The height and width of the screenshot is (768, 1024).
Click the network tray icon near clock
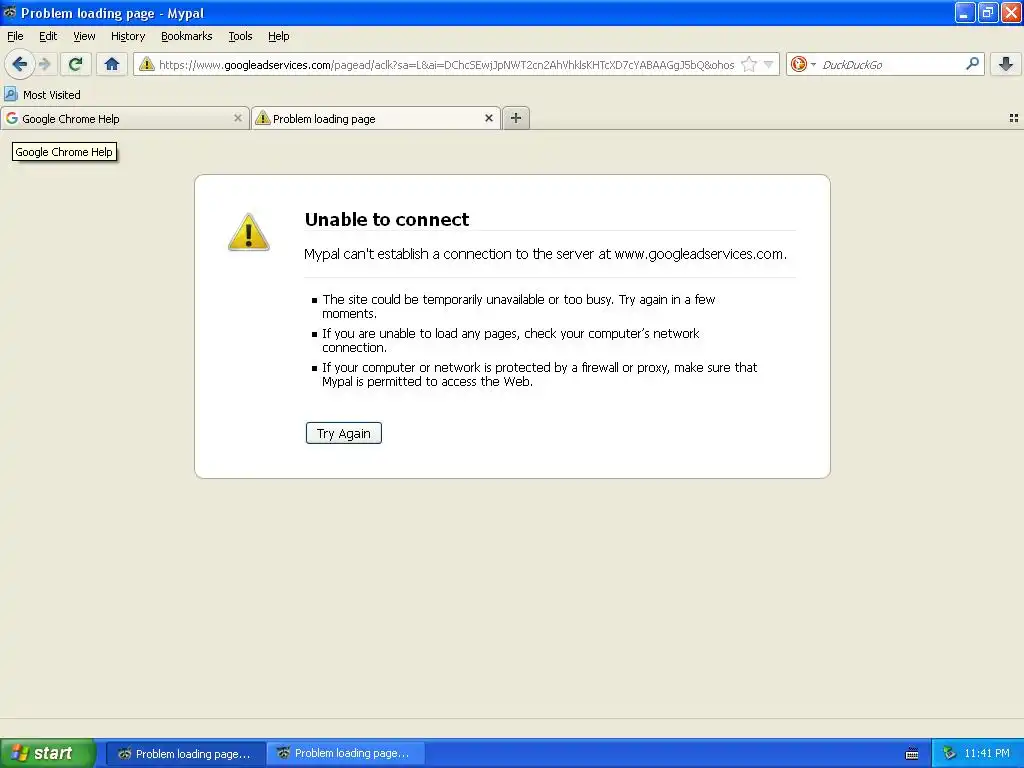950,753
